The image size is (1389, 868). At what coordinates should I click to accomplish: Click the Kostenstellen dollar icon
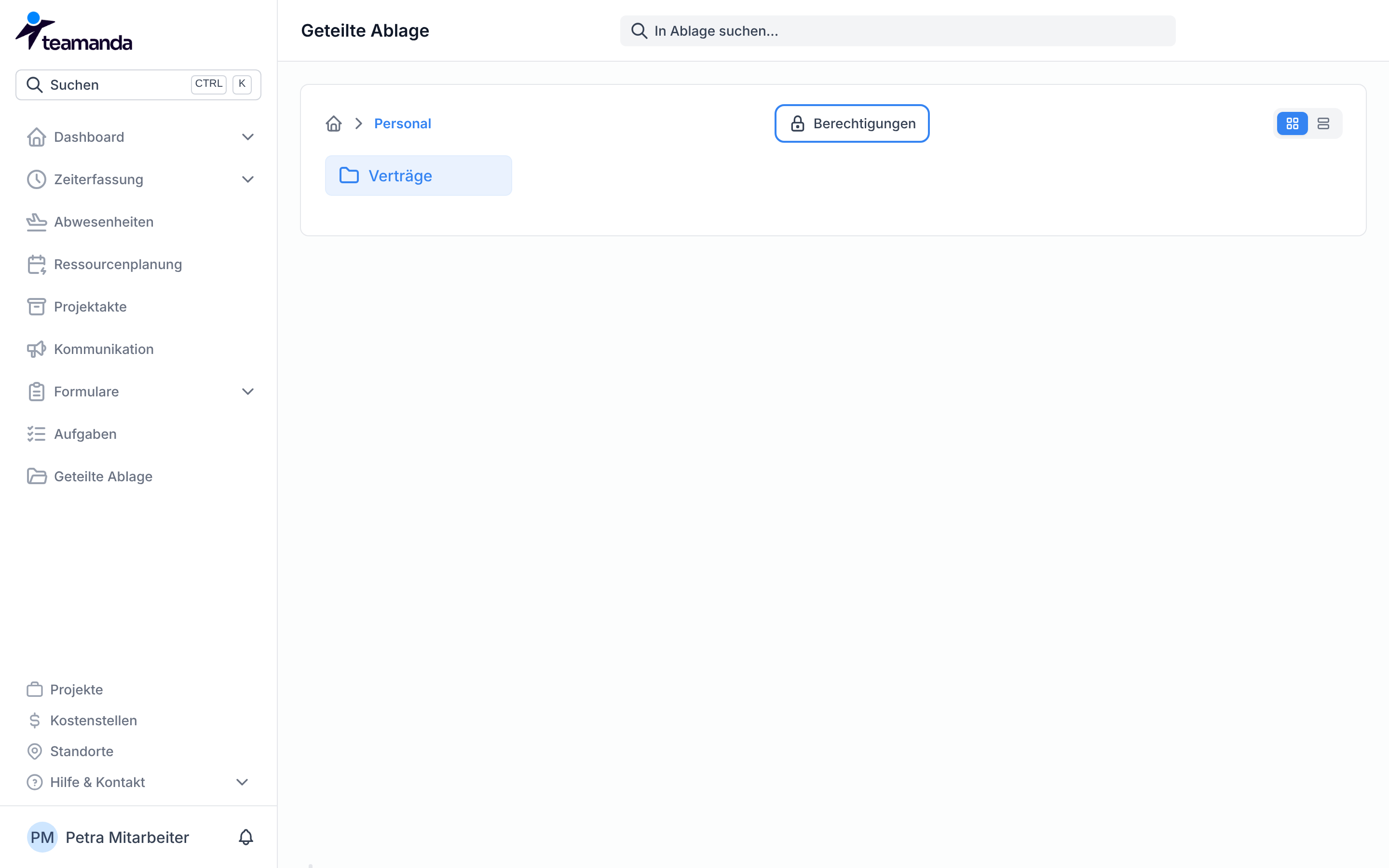34,720
